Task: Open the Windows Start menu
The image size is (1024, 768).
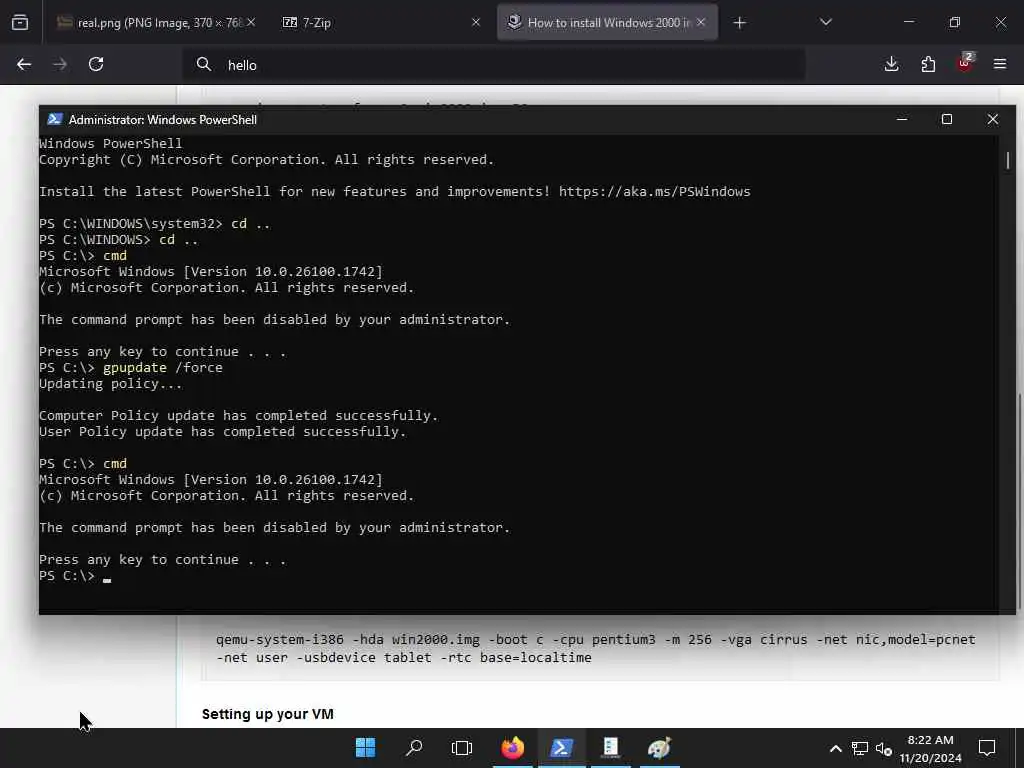Action: pos(366,748)
